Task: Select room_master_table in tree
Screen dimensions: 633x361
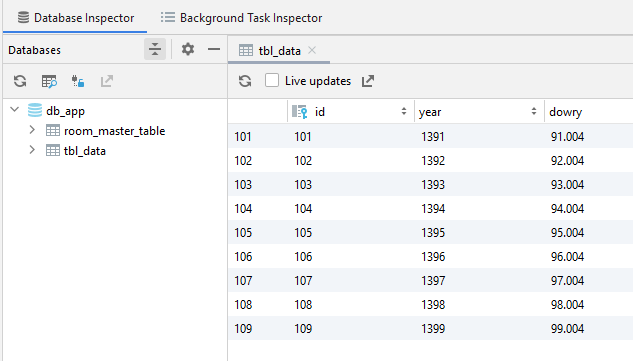Action: coord(114,131)
